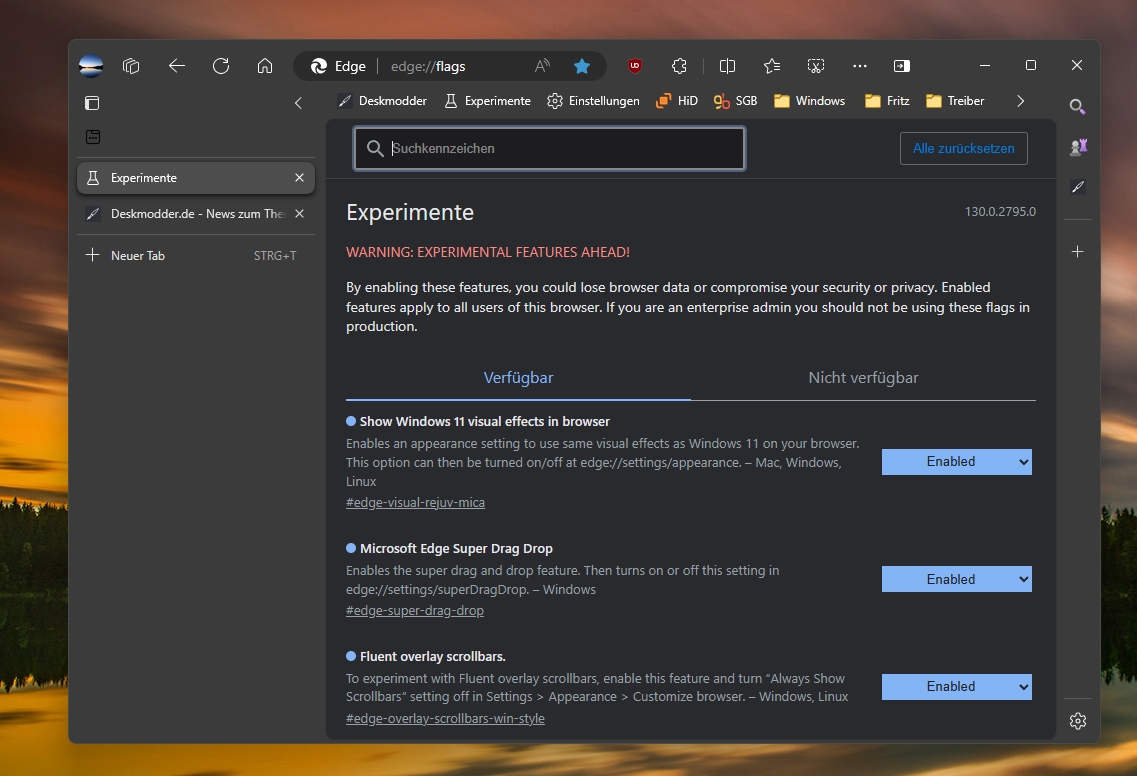The height and width of the screenshot is (776, 1137).
Task: Click the uBlock Origin shield icon
Action: pyautogui.click(x=635, y=66)
